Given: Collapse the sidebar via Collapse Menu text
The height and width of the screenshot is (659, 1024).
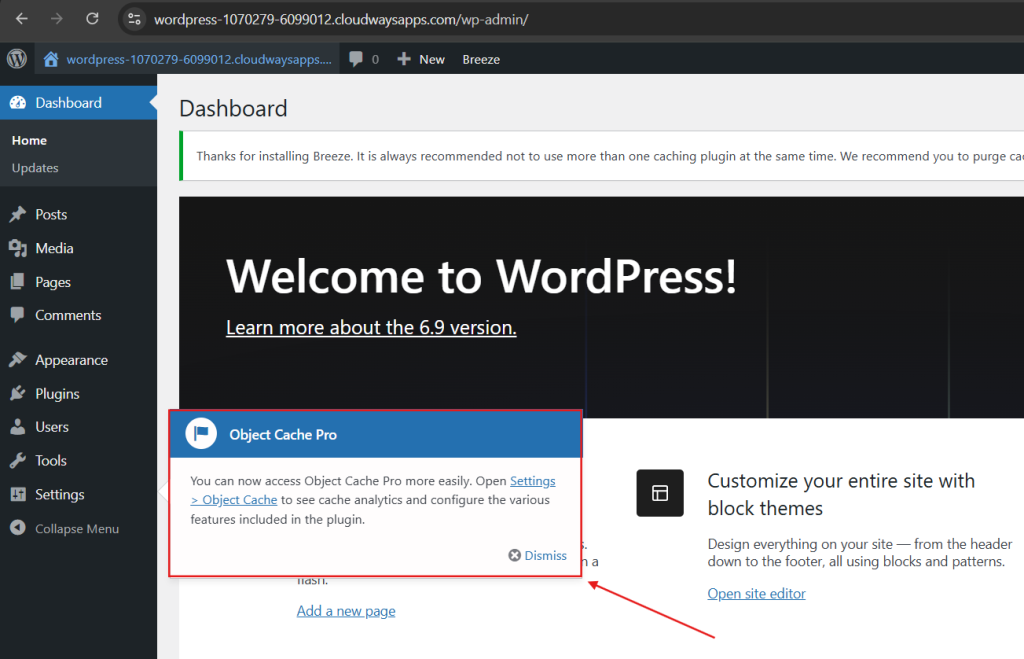Looking at the screenshot, I should coord(77,529).
